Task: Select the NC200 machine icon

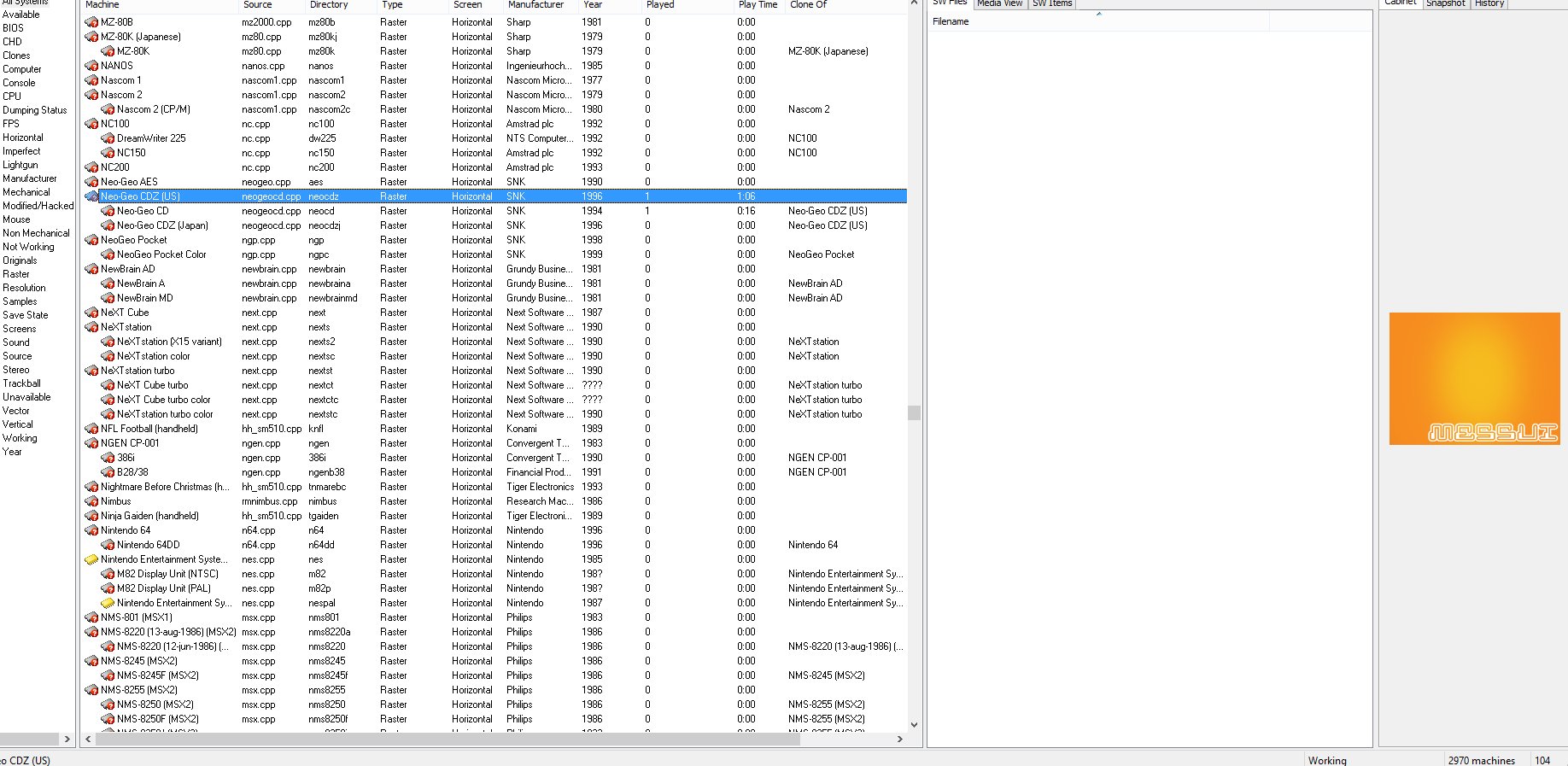Action: 91,167
